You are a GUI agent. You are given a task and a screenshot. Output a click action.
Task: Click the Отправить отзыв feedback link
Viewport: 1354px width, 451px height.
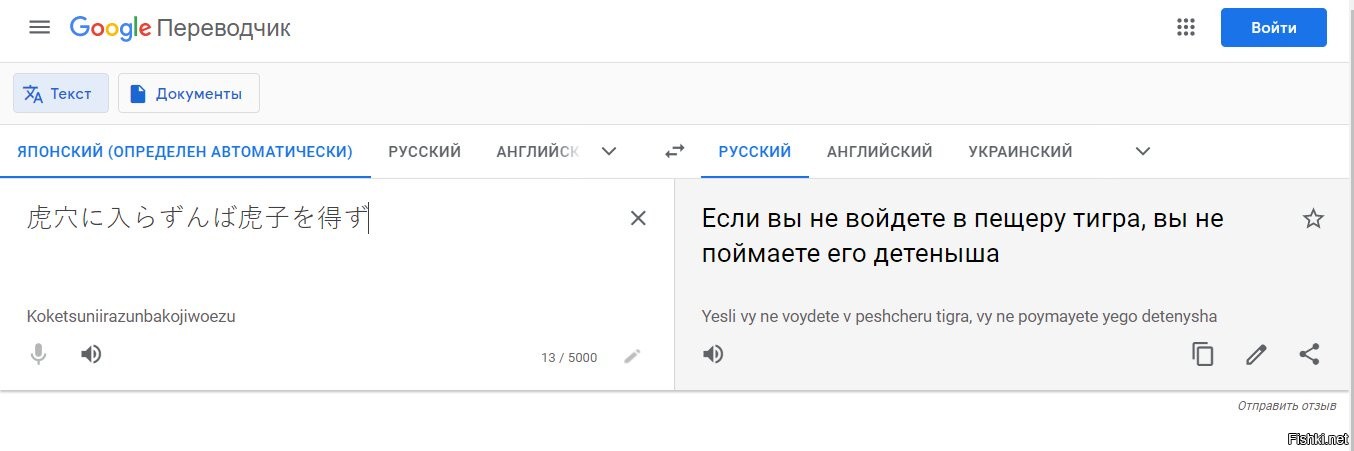coord(1286,406)
